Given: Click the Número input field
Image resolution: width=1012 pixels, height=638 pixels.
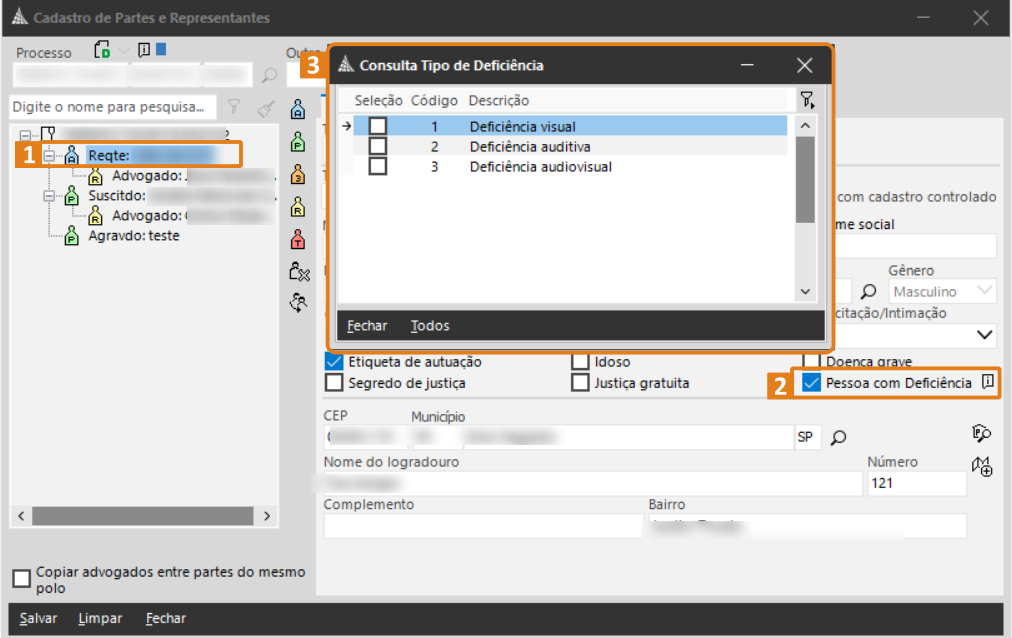Looking at the screenshot, I should click(915, 484).
